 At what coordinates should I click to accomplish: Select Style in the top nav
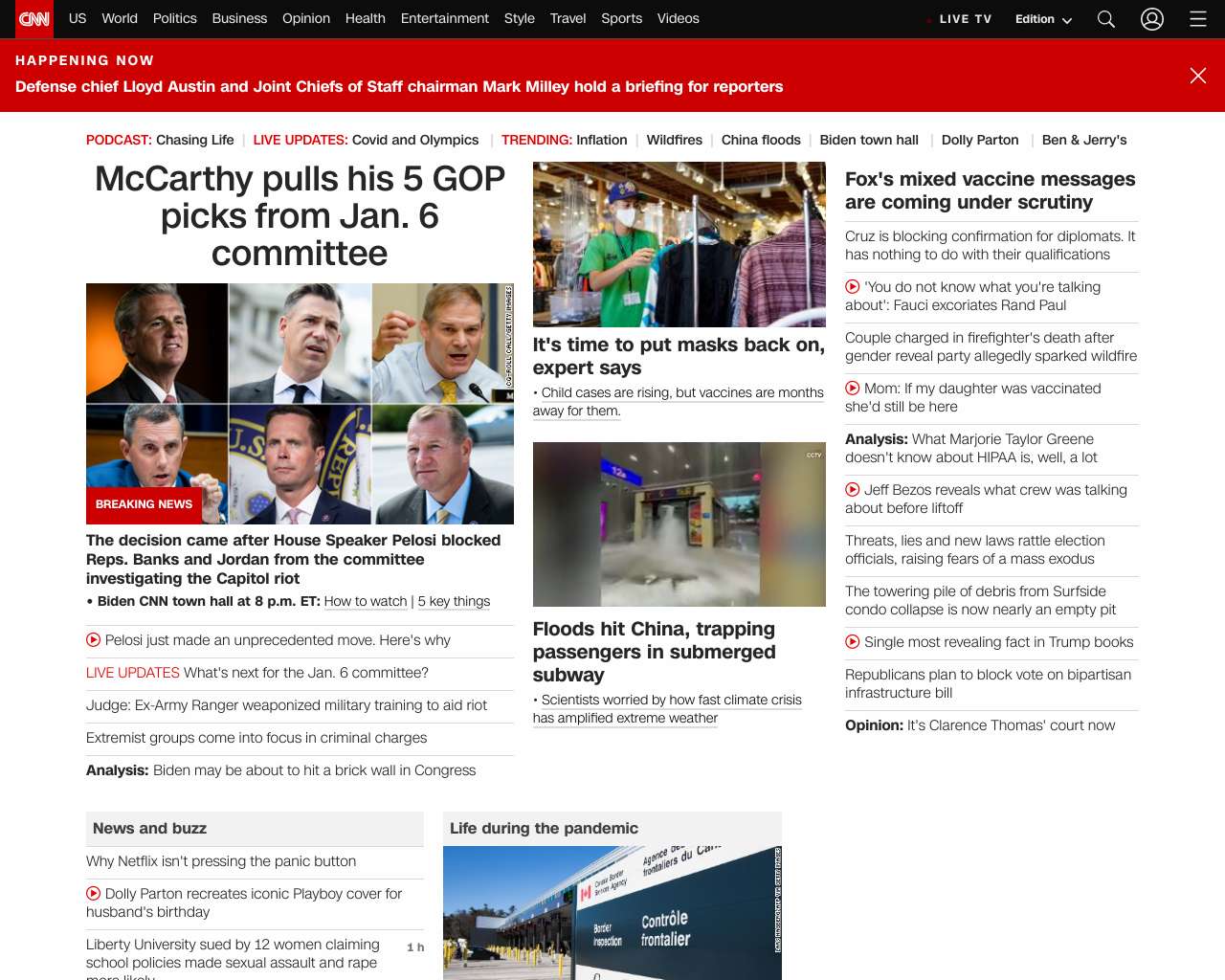520,18
